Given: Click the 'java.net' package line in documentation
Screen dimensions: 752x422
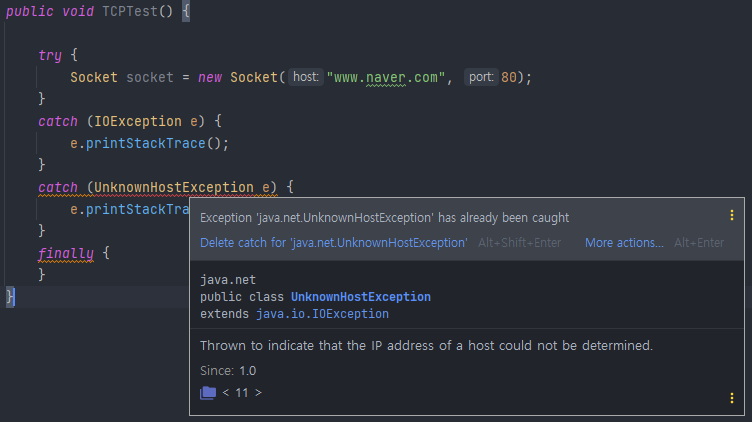Looking at the screenshot, I should click(x=228, y=280).
